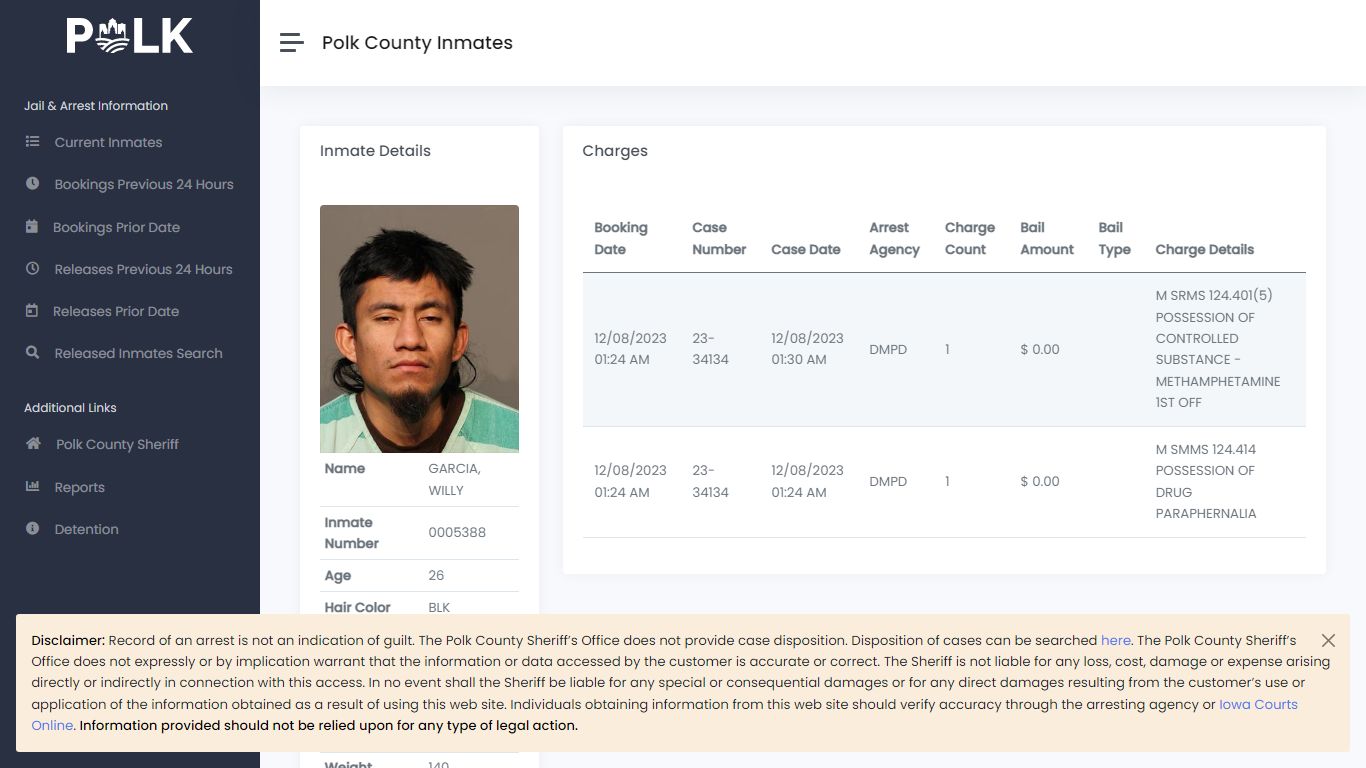
Task: Click the Polk County logo
Action: [130, 36]
